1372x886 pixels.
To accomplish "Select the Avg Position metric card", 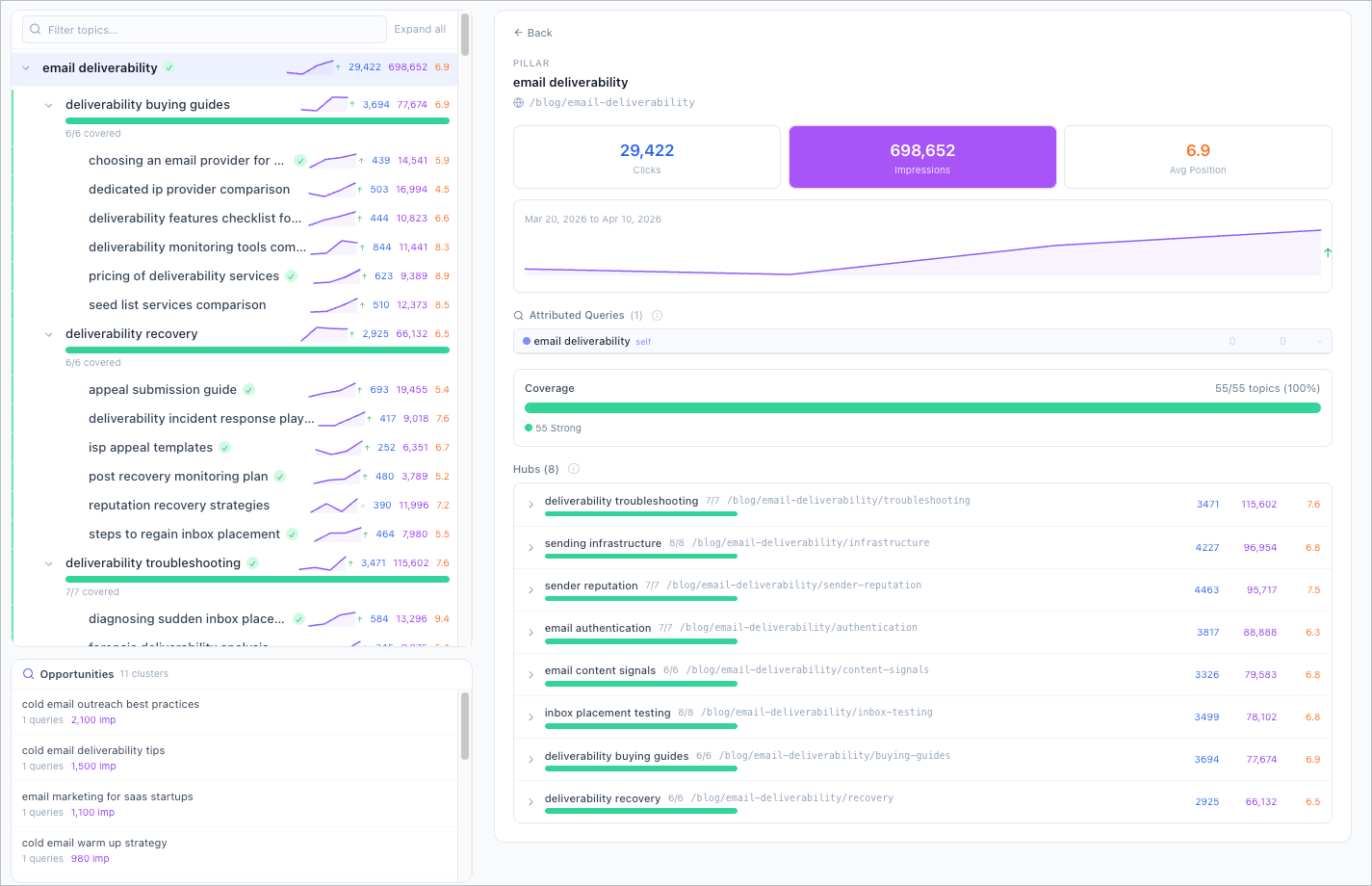I will (1197, 156).
